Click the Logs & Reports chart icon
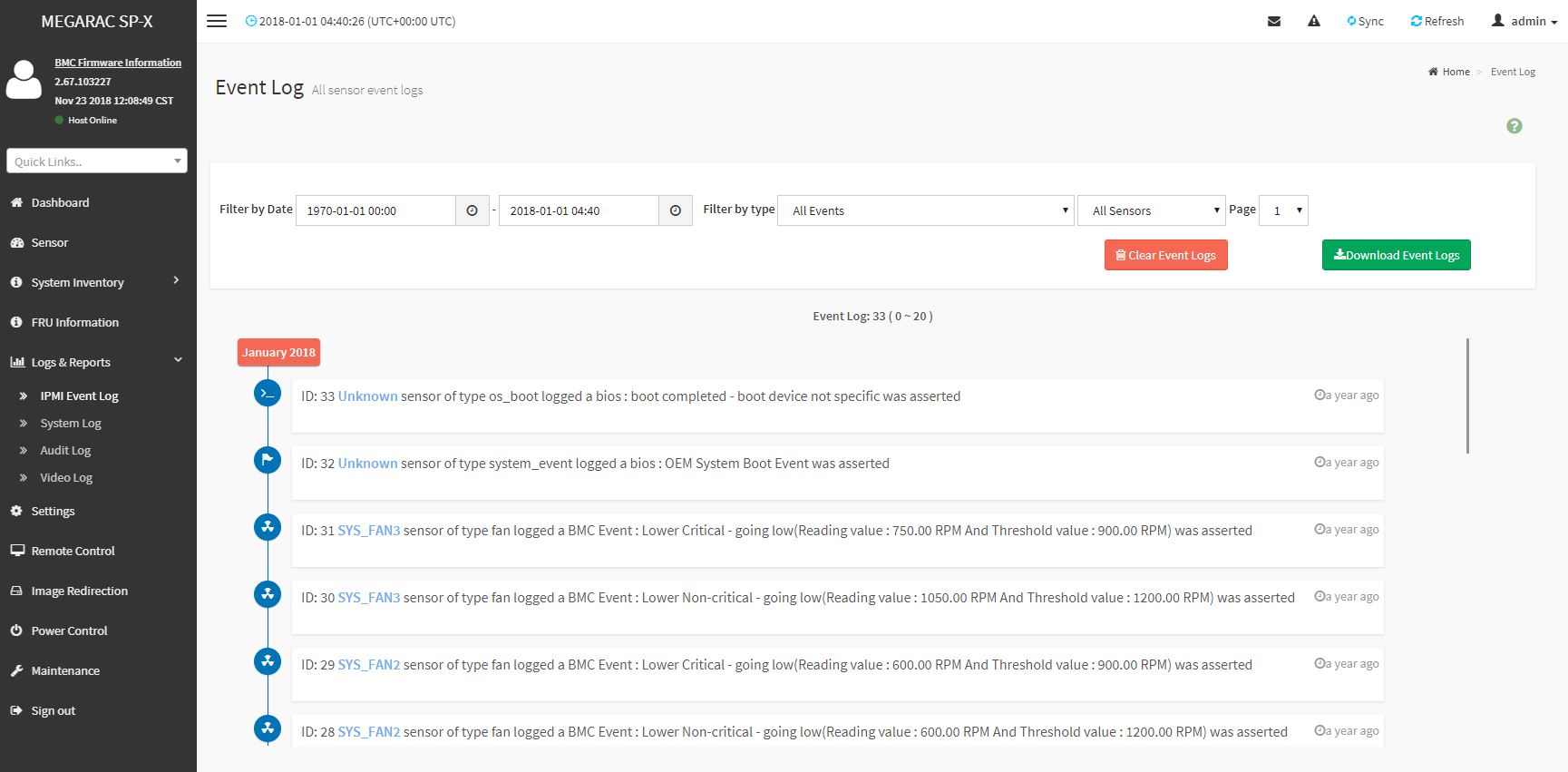Screen dimensions: 1568x772 pyautogui.click(x=17, y=362)
